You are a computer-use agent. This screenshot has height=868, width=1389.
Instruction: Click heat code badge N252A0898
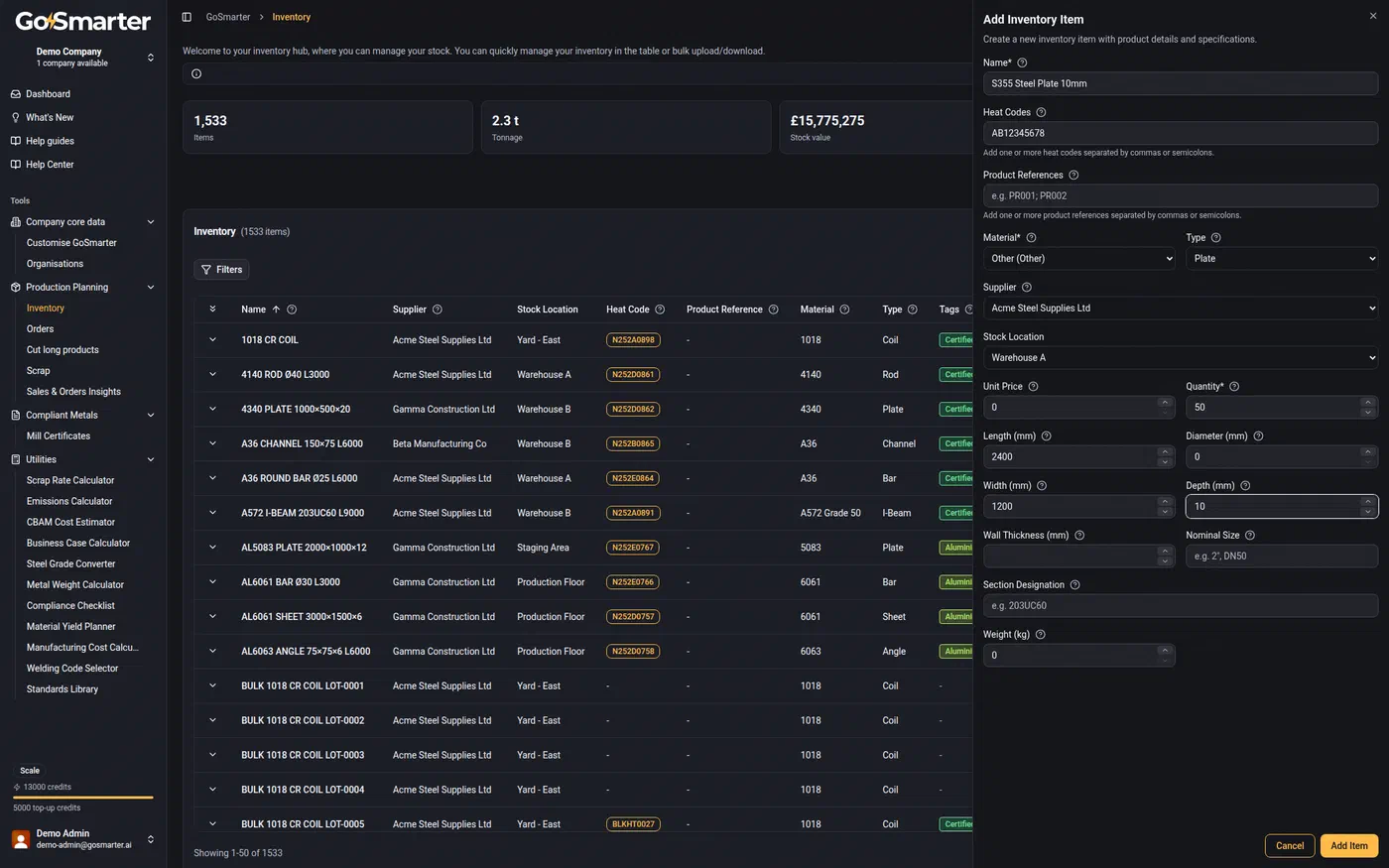point(633,340)
